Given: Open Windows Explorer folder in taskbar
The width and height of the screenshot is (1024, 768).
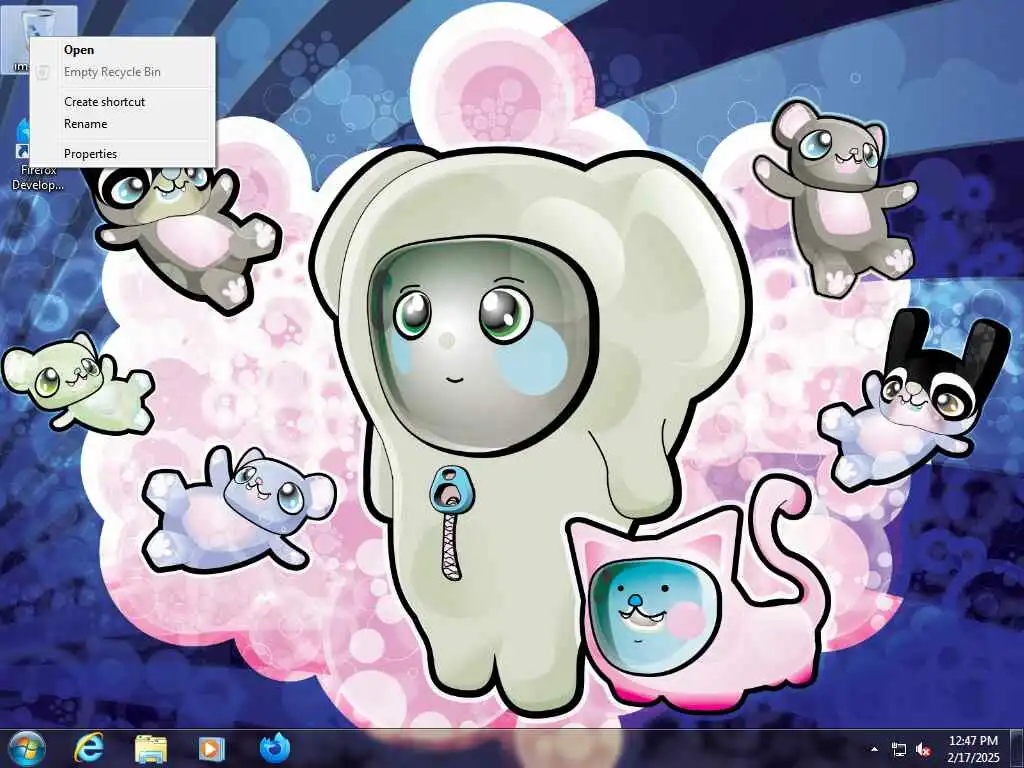Looking at the screenshot, I should pos(151,748).
